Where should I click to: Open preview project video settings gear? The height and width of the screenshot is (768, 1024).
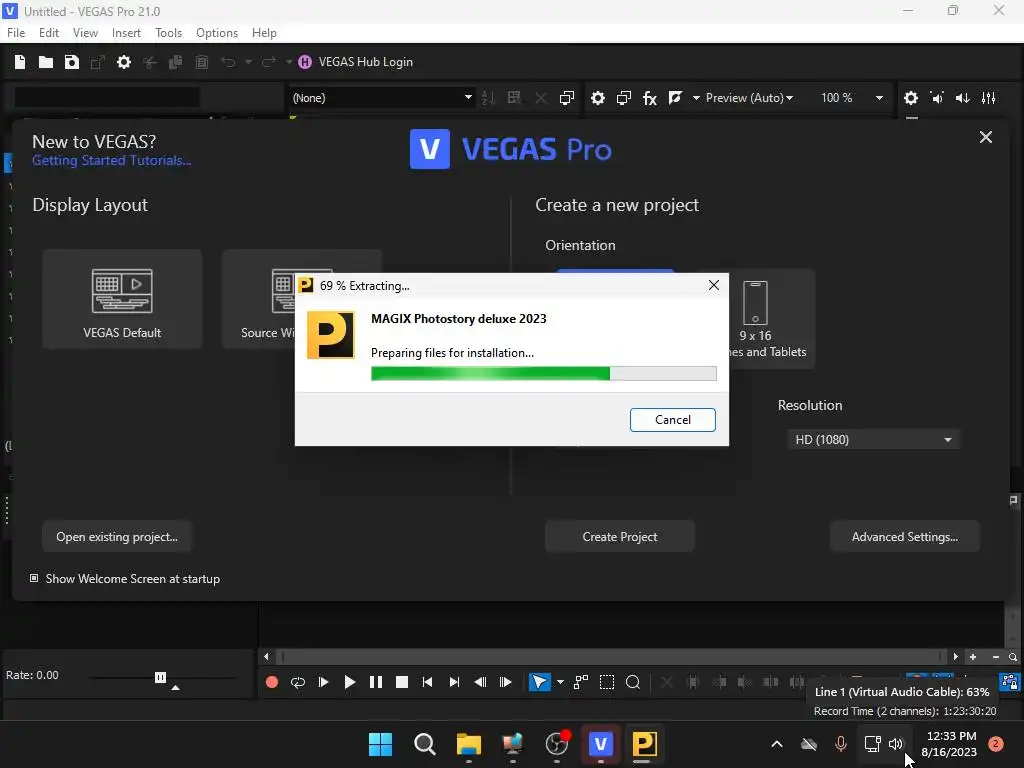pyautogui.click(x=598, y=98)
